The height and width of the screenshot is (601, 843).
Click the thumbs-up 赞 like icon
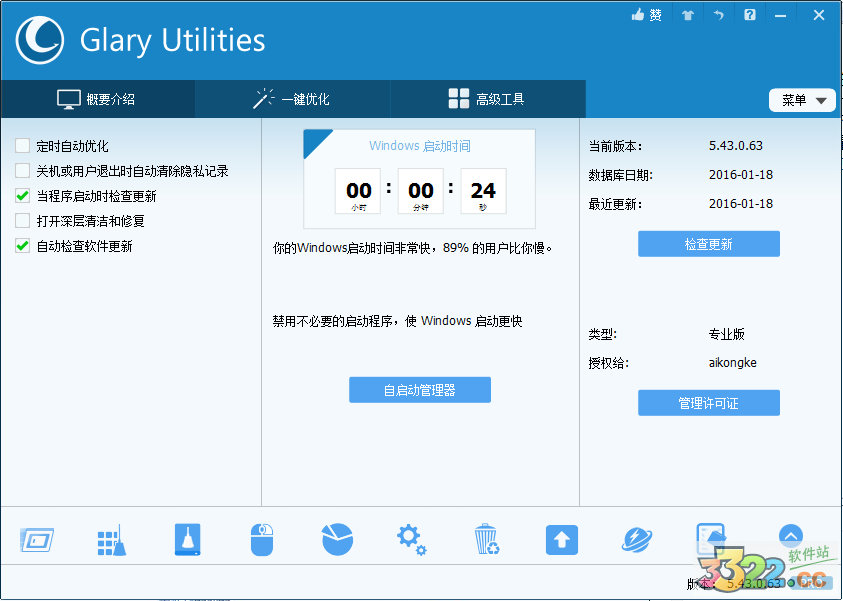point(646,15)
